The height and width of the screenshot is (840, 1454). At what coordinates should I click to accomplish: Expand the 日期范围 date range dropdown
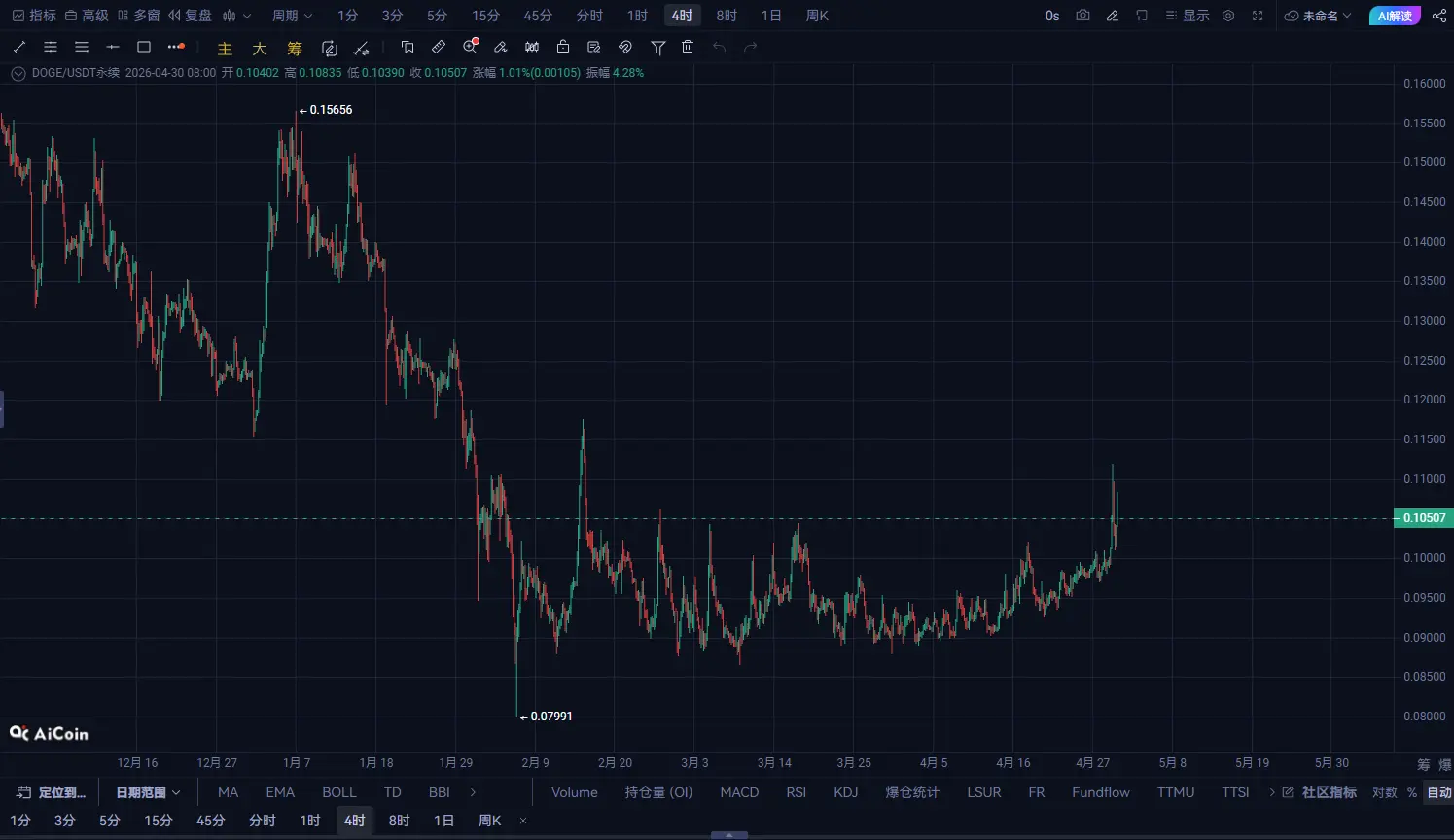point(148,792)
